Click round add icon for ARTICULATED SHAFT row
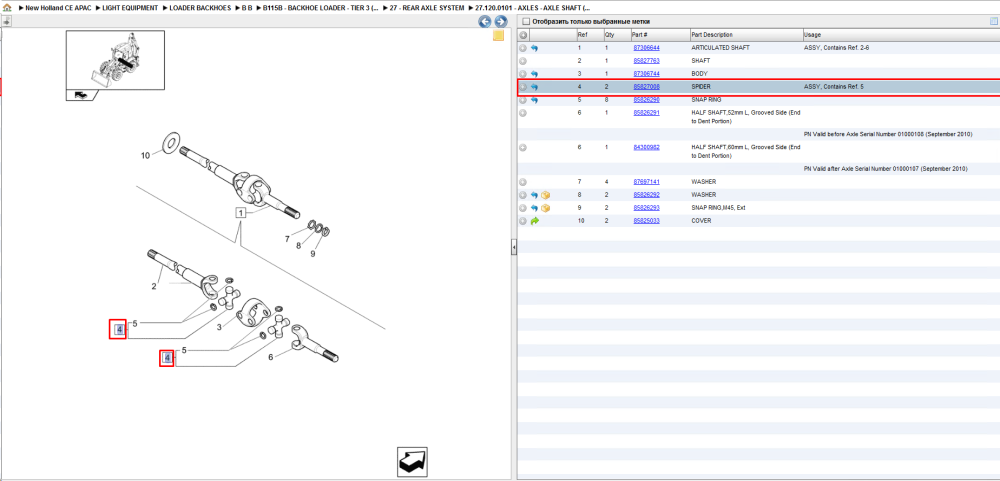The width and height of the screenshot is (1000, 481). [x=523, y=48]
